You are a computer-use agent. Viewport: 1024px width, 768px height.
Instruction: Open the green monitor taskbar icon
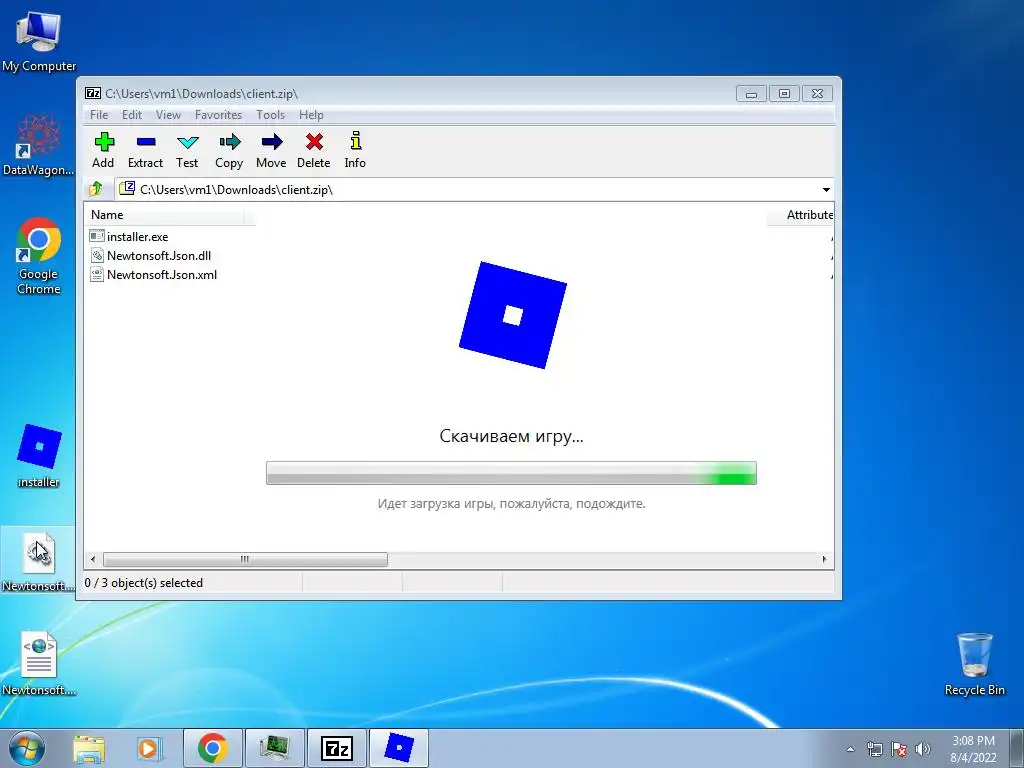(274, 748)
